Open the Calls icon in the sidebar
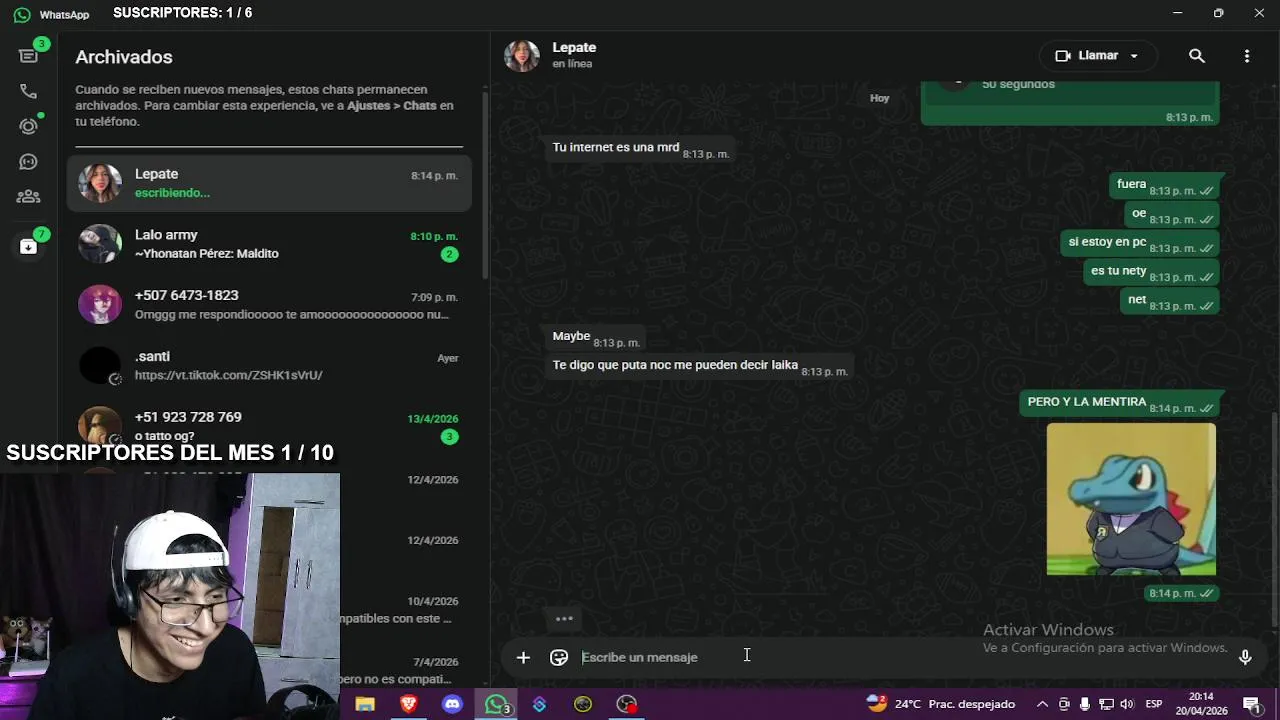 pos(28,91)
